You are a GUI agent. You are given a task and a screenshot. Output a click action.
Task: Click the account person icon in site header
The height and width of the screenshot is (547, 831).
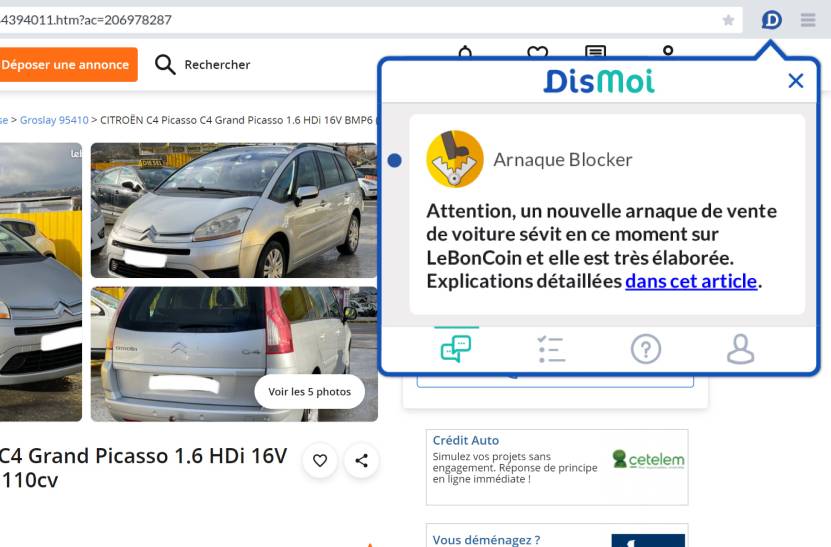point(668,51)
